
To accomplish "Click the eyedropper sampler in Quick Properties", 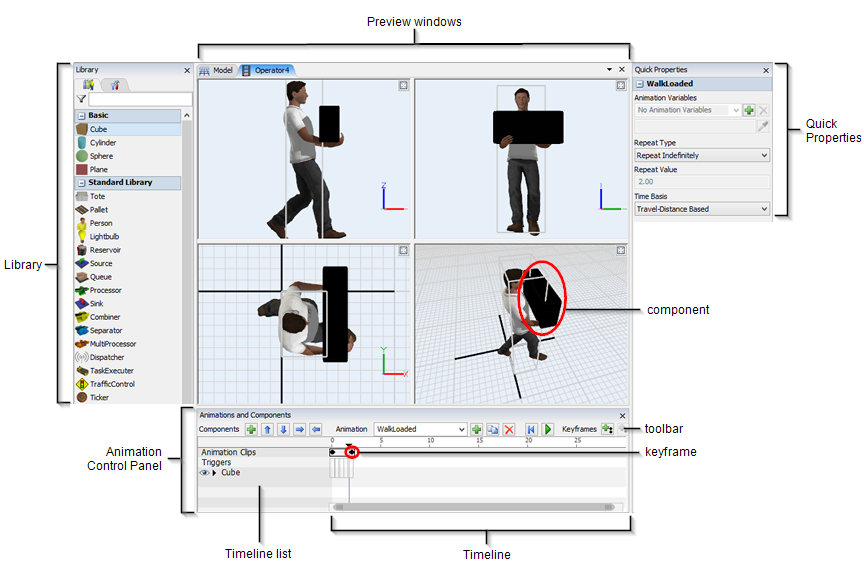I will pyautogui.click(x=764, y=126).
